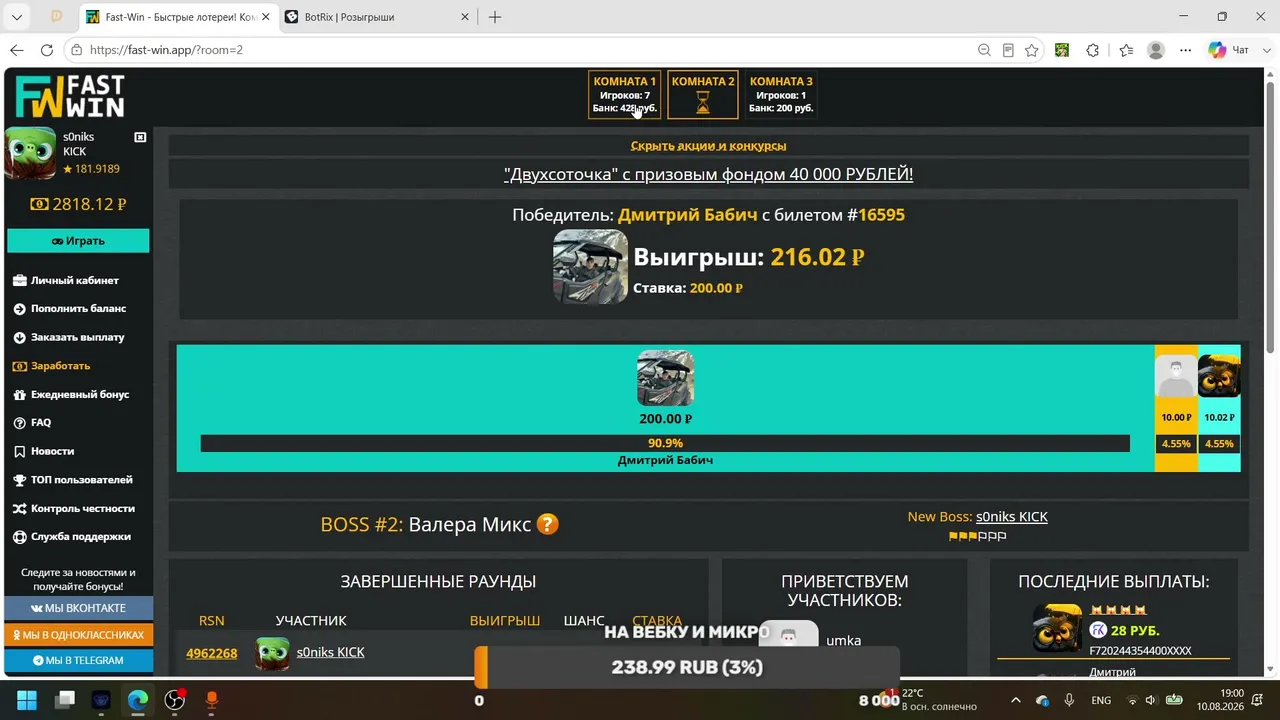
Task: Go to Новости in sidebar
Action: (x=52, y=451)
